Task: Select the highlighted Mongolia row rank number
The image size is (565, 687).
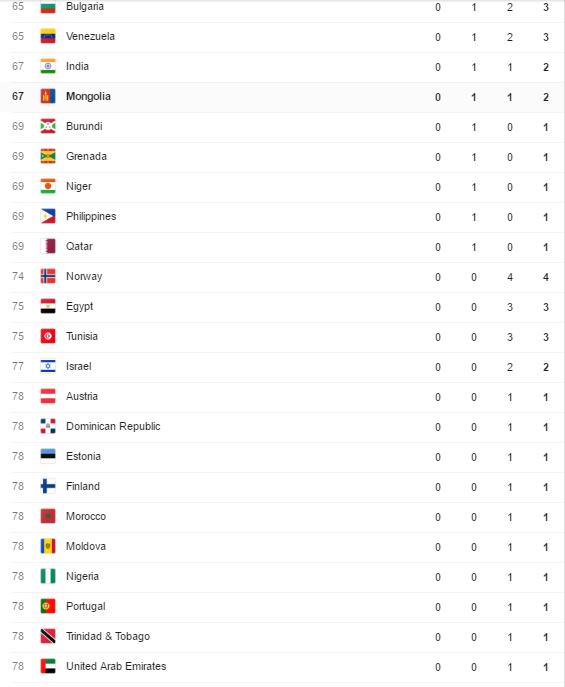Action: click(18, 96)
